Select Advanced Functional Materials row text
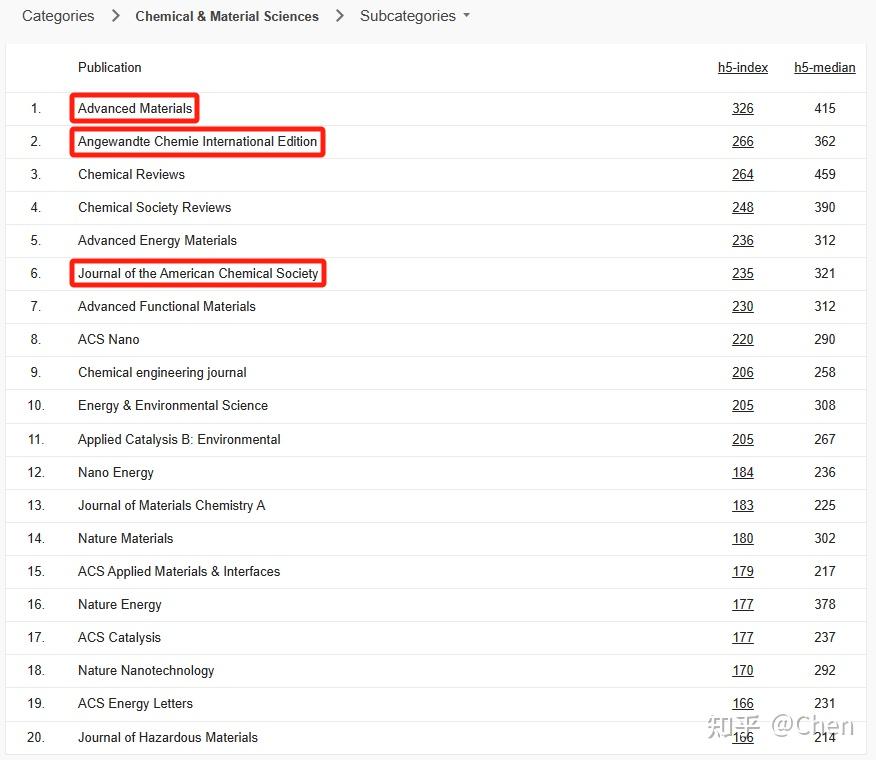This screenshot has width=876, height=760. point(166,306)
